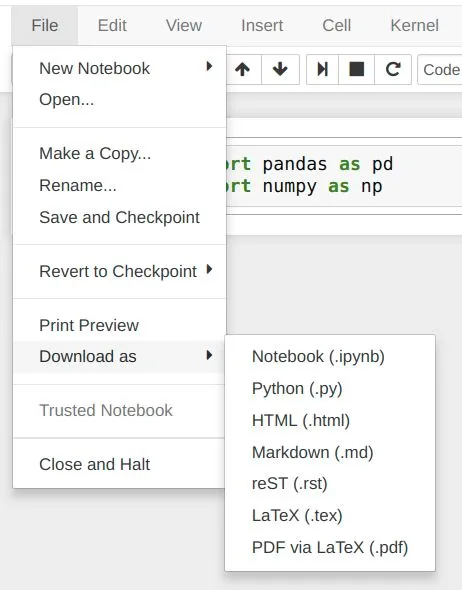Select Download as menu entry
The width and height of the screenshot is (462, 590).
coord(120,356)
